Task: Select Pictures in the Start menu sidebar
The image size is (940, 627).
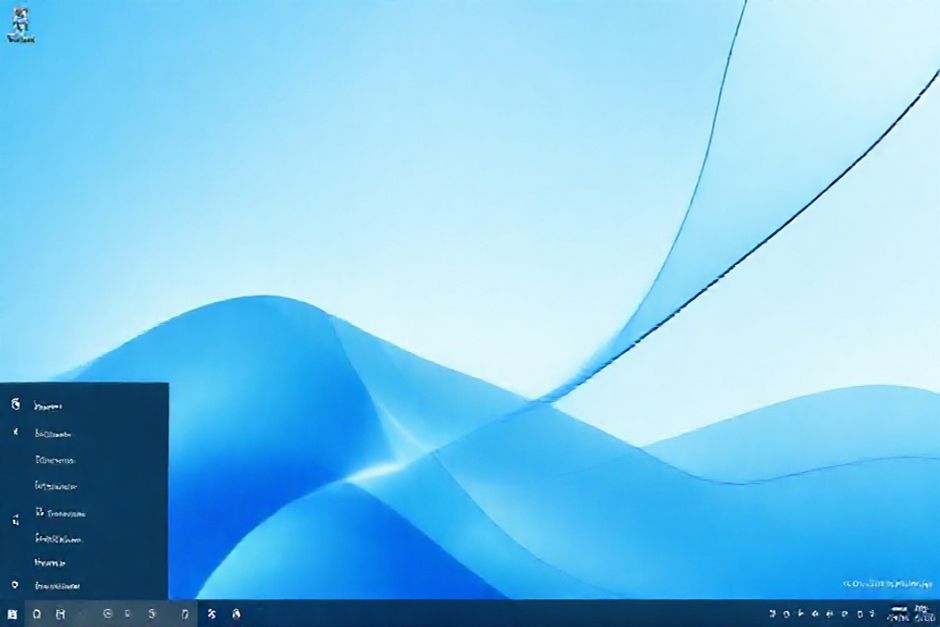Action: pos(70,460)
